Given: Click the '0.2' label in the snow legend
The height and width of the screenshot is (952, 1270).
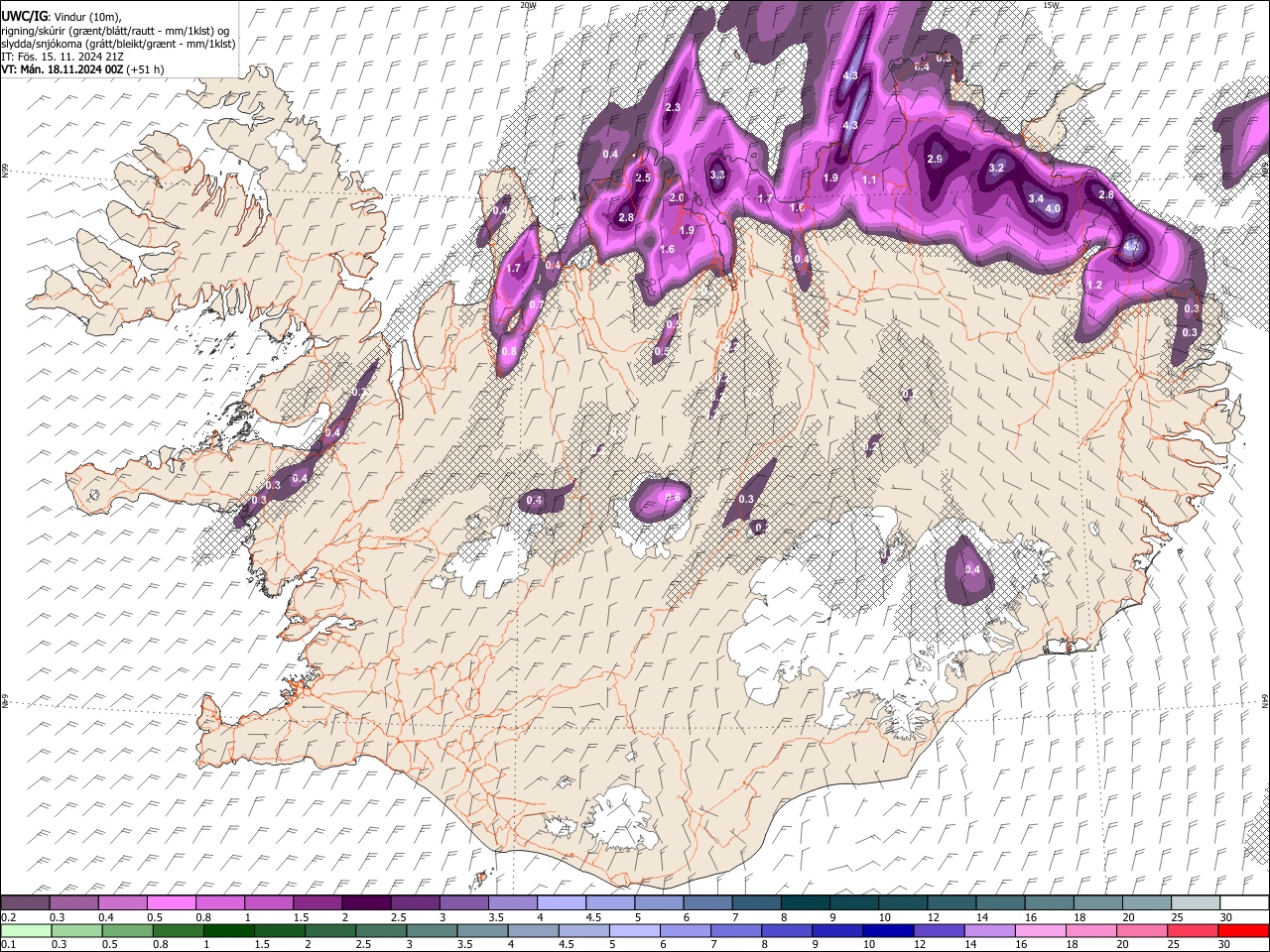Looking at the screenshot, I should pyautogui.click(x=8, y=917).
